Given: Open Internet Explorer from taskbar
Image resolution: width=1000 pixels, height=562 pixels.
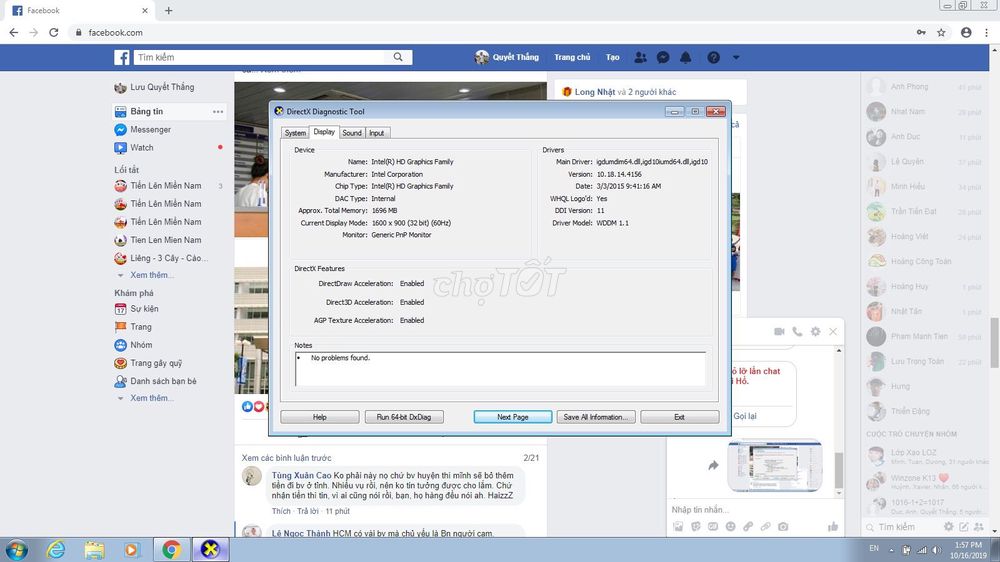Looking at the screenshot, I should 56,549.
